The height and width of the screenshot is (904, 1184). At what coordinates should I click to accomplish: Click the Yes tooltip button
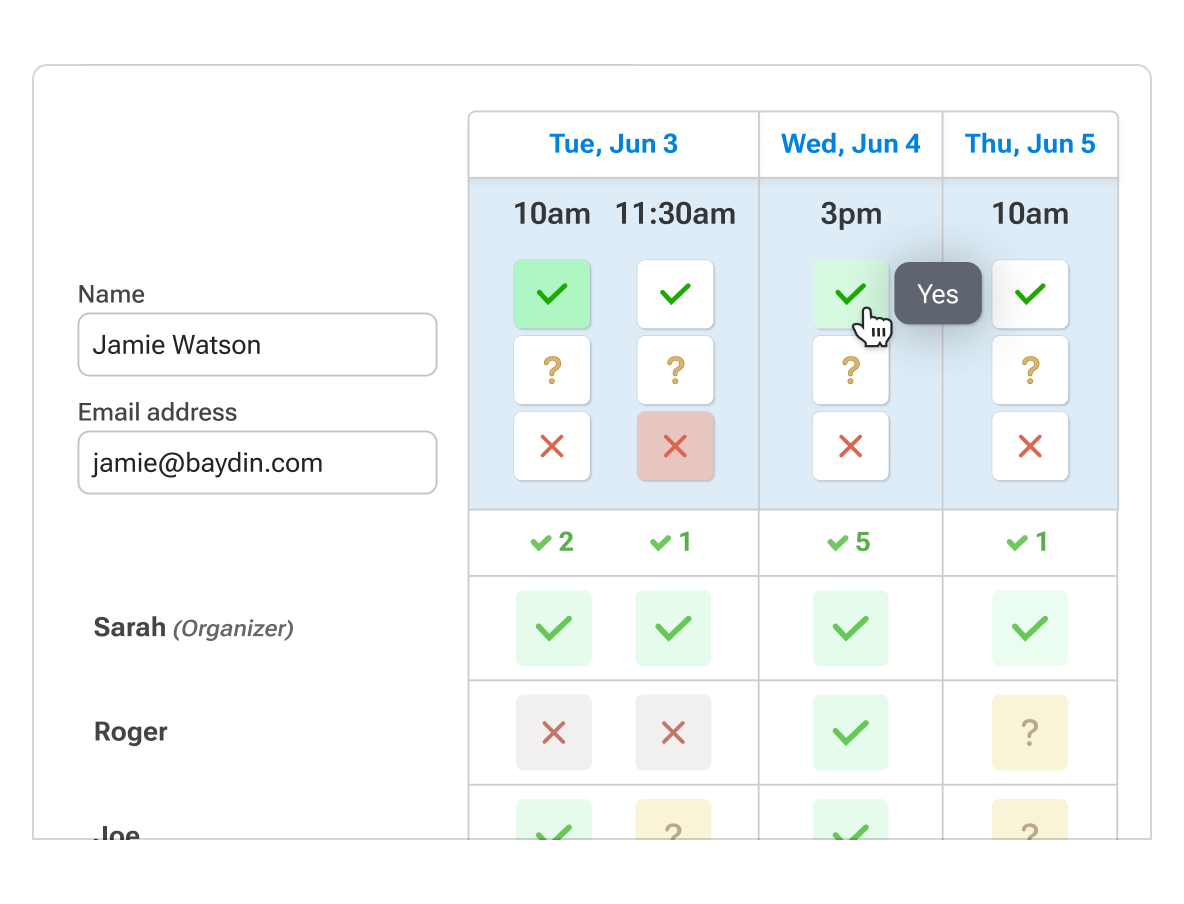tap(937, 293)
